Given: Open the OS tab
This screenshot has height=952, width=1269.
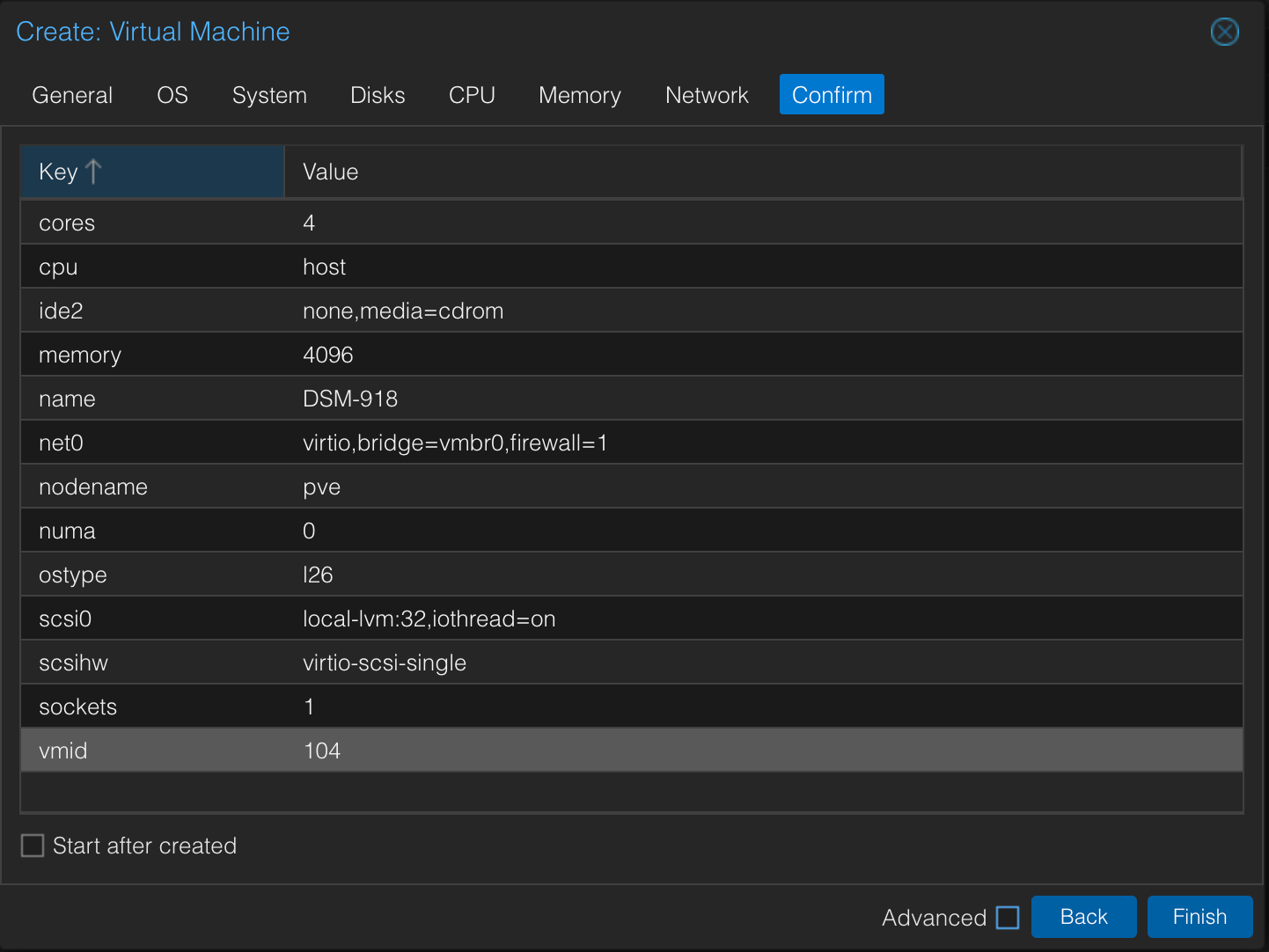Looking at the screenshot, I should pos(172,95).
